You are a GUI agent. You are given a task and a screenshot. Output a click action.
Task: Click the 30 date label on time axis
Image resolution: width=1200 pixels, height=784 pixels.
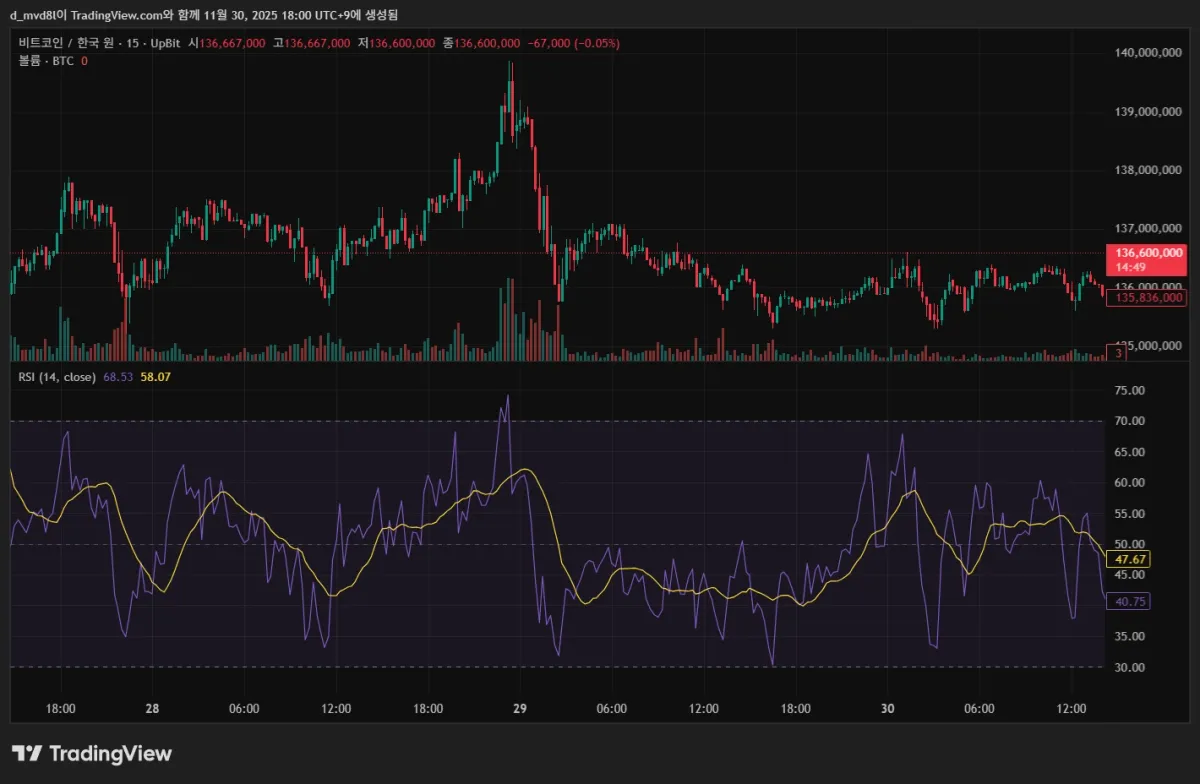[x=887, y=707]
